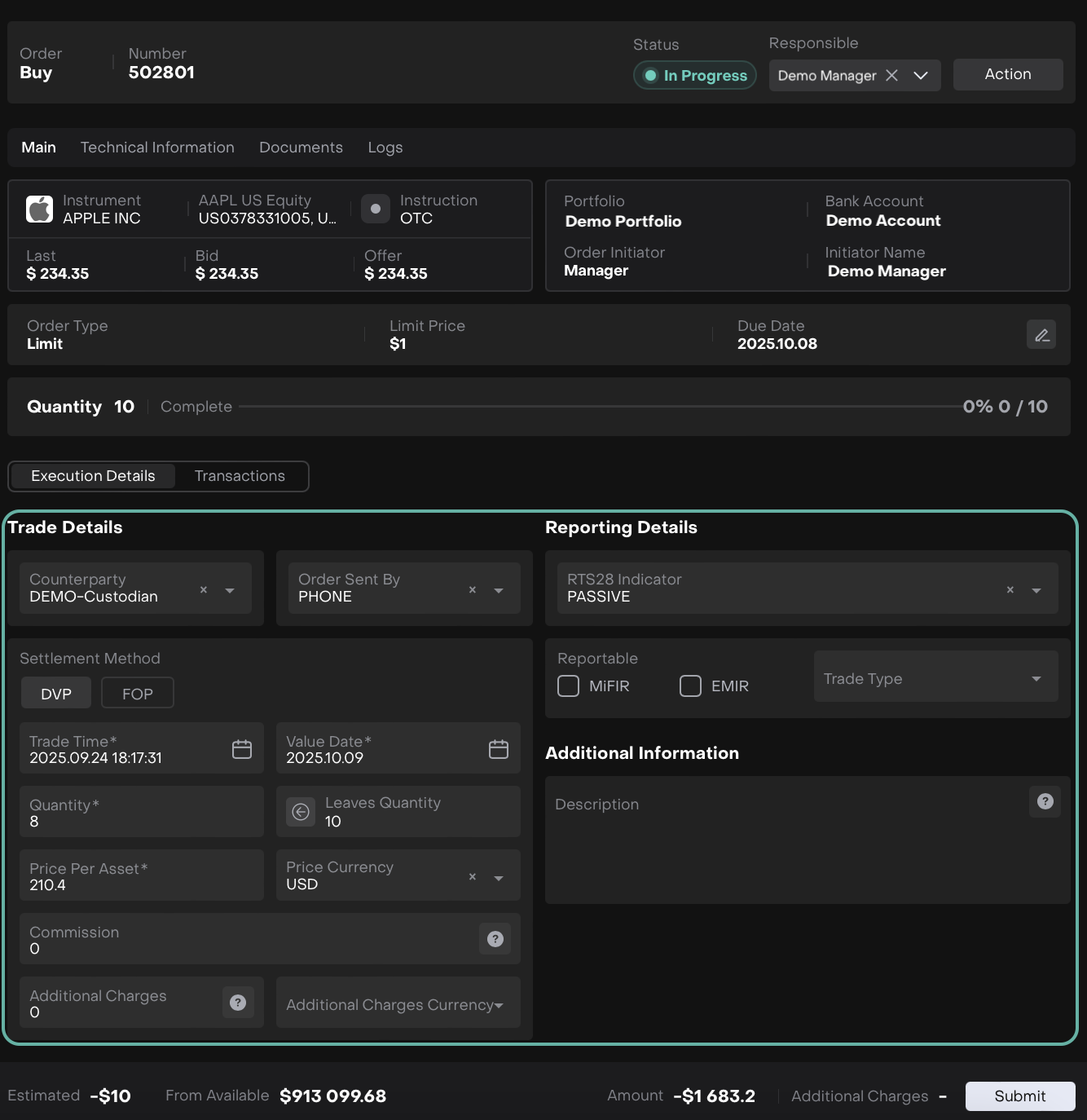
Task: Click the Additional Charges help icon
Action: [238, 1003]
